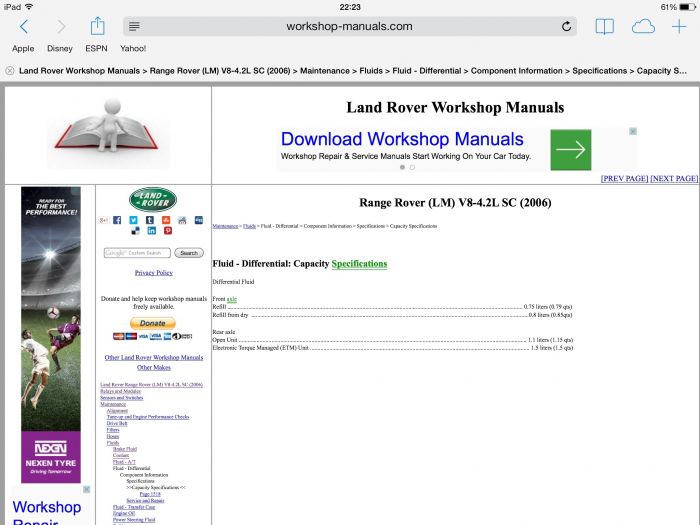This screenshot has height=525, width=700.
Task: Open Other Land Rover Workshop Manuals link
Action: [x=154, y=357]
